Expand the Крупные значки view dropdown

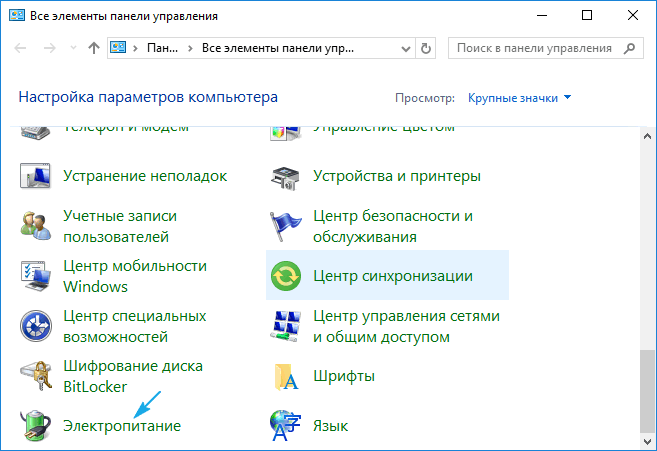click(520, 98)
